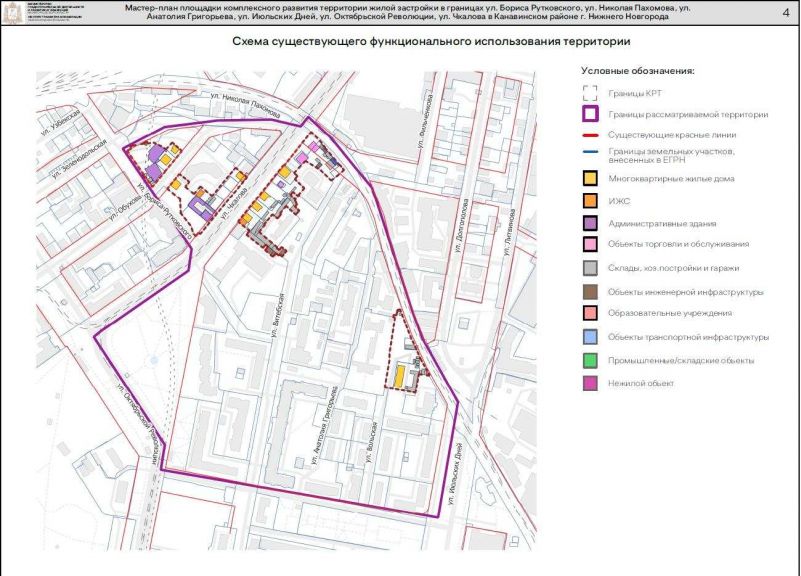The width and height of the screenshot is (801, 576).
Task: Click the dashed Границы КРТ legend icon
Action: 590,93
